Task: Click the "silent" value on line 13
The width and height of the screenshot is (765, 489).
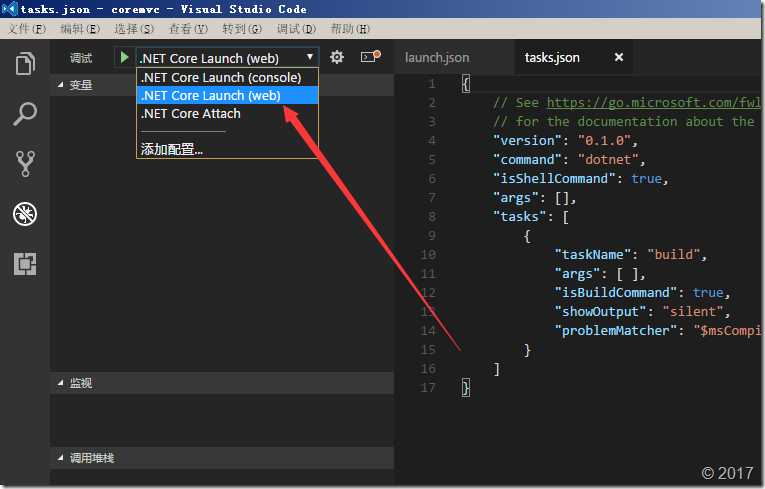Action: [692, 312]
